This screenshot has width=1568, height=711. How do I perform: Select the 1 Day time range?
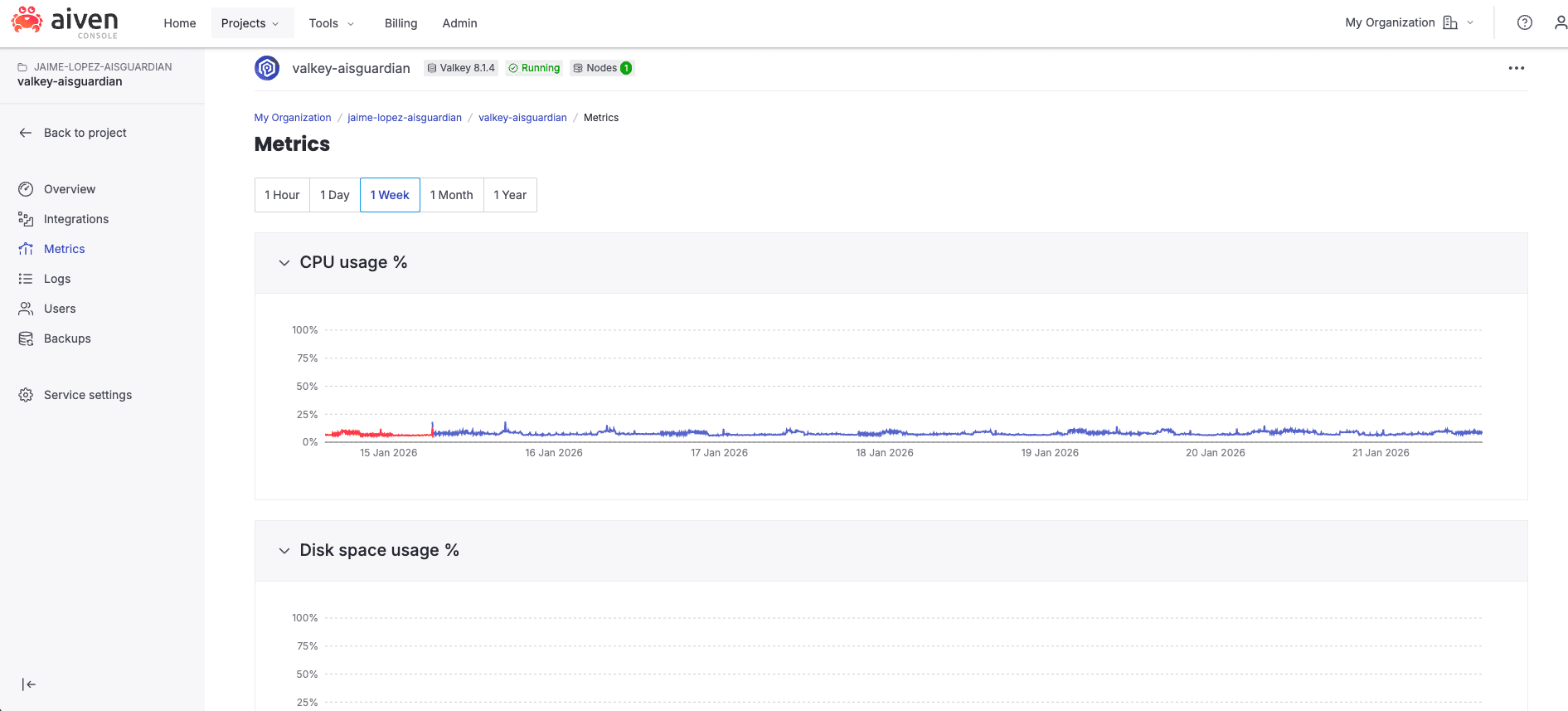coord(335,195)
